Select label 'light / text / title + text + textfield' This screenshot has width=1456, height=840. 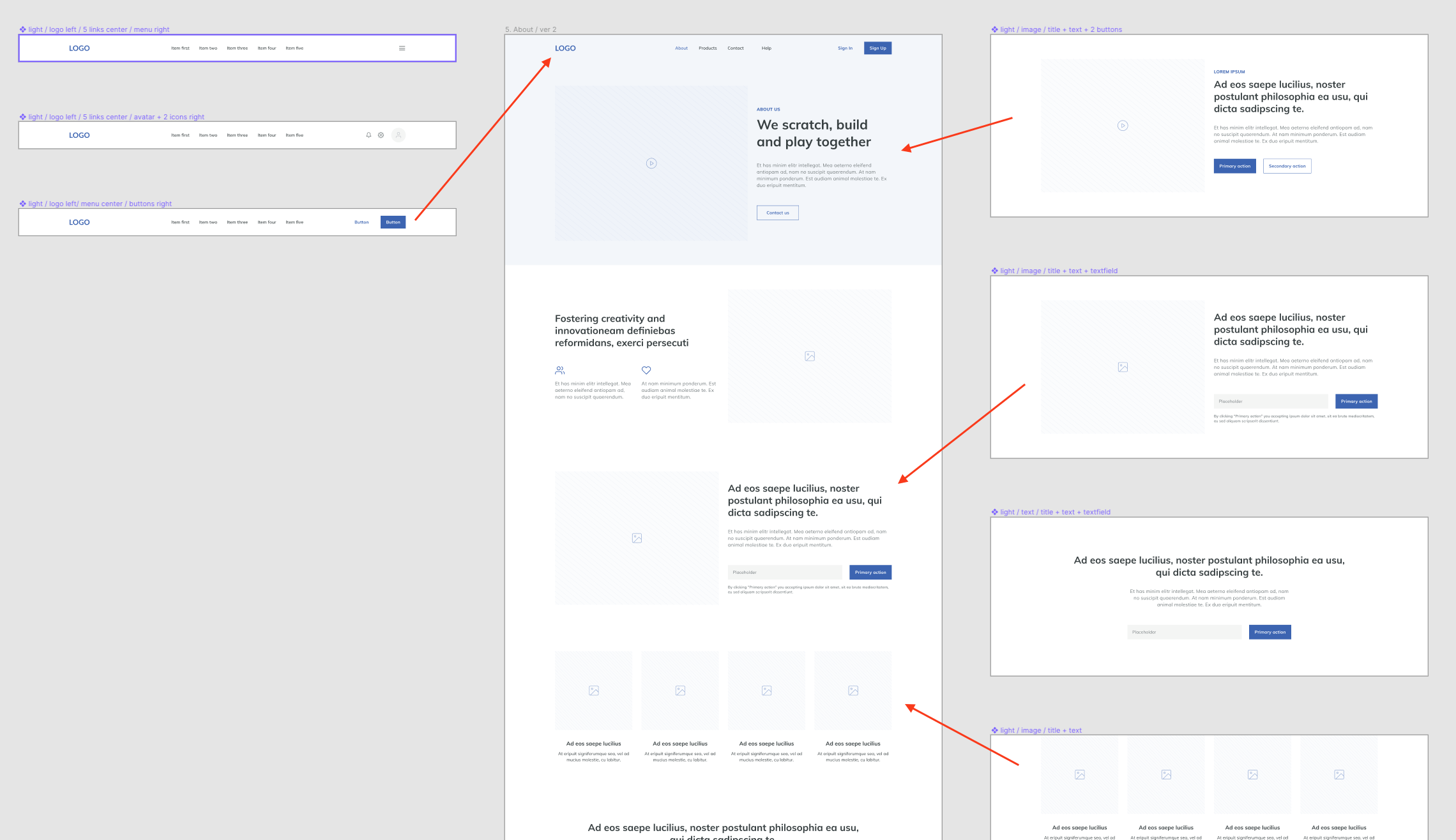pos(1056,512)
